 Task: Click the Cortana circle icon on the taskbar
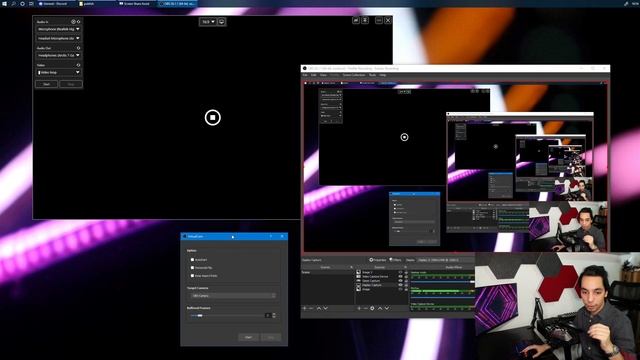(x=22, y=4)
